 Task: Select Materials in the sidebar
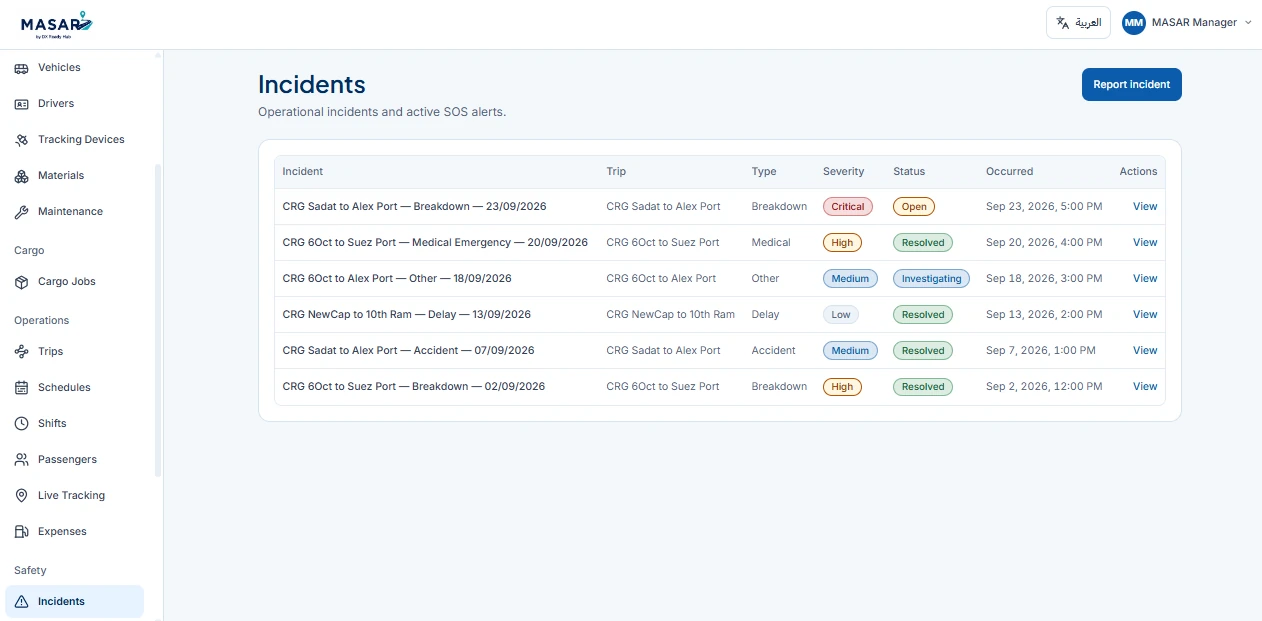pyautogui.click(x=74, y=176)
